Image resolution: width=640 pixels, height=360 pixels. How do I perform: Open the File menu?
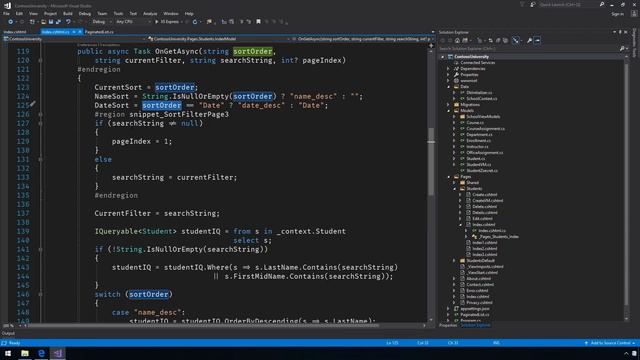click(x=7, y=13)
